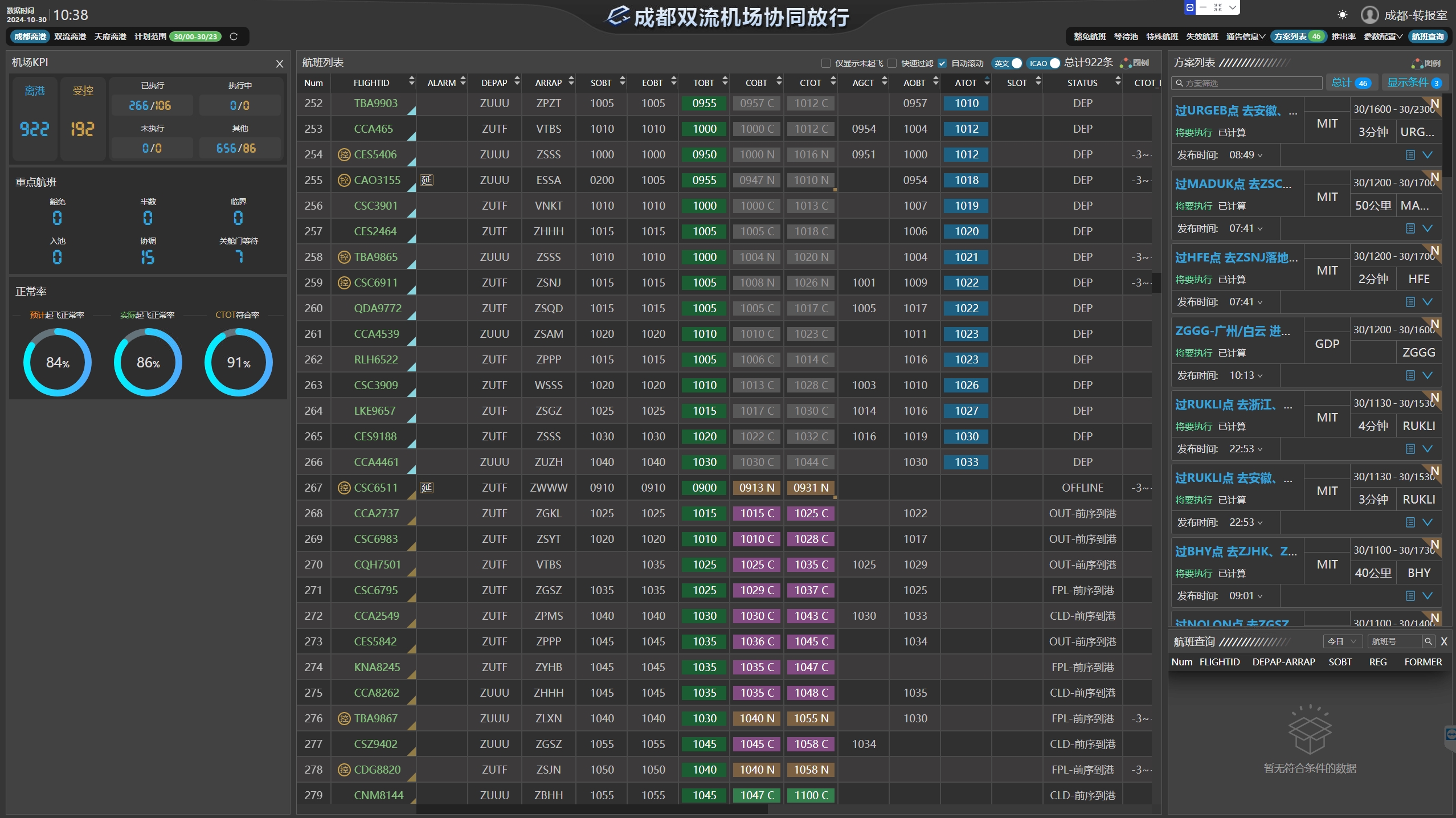The width and height of the screenshot is (1456, 818).
Task: Expand the ZGGG-广州/白云 plan with its chevron
Action: [x=1428, y=375]
